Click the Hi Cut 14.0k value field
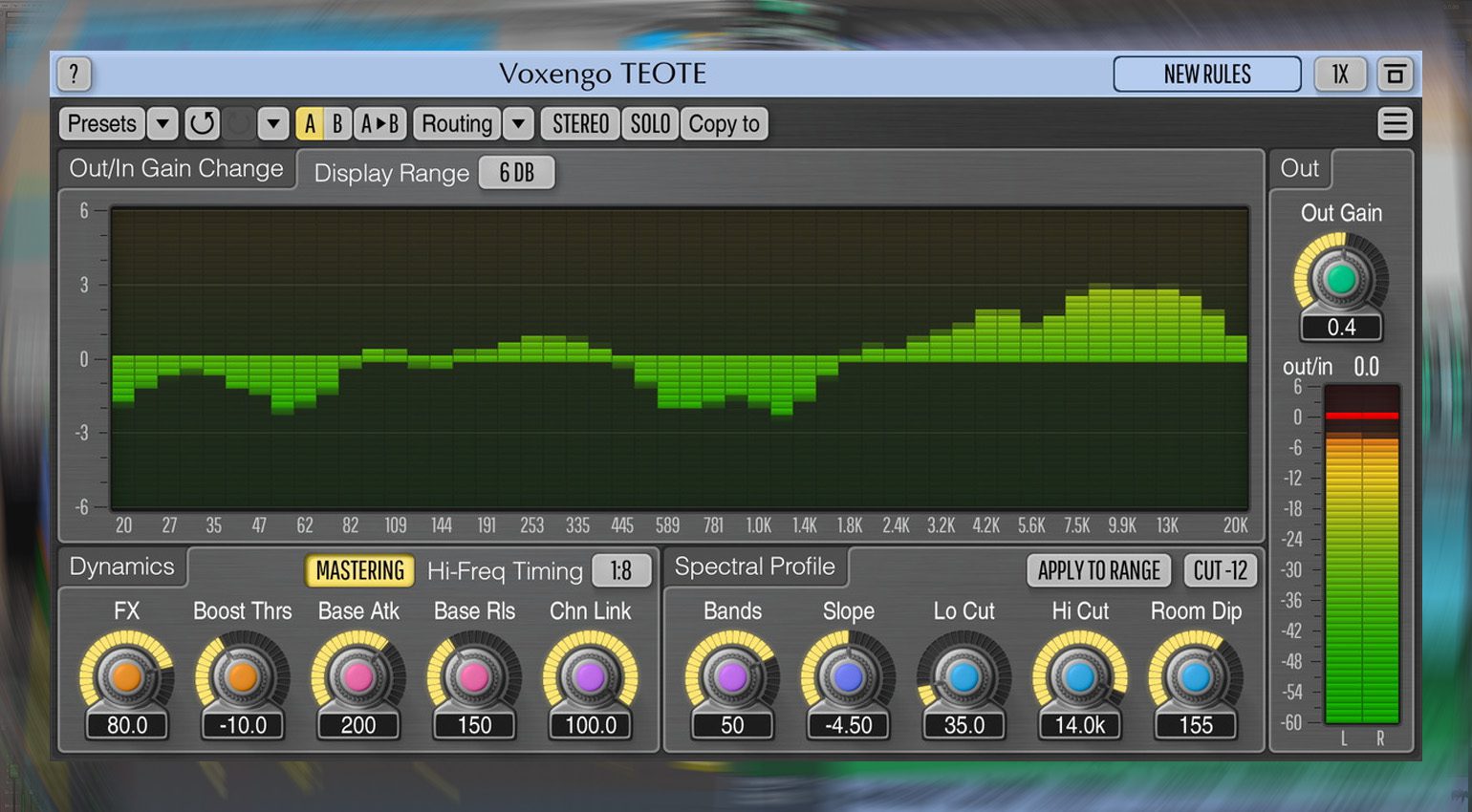 point(1079,725)
